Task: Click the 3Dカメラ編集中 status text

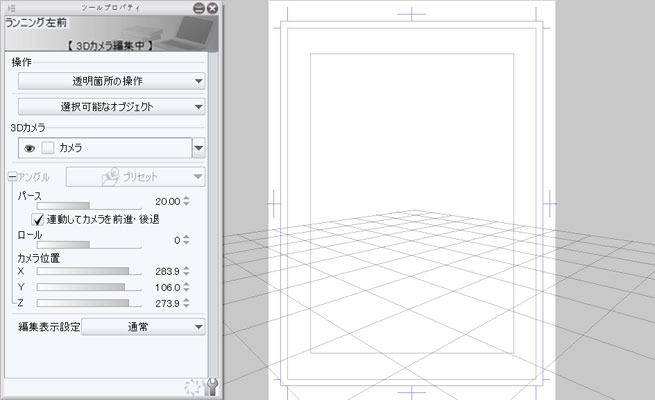Action: click(x=110, y=46)
